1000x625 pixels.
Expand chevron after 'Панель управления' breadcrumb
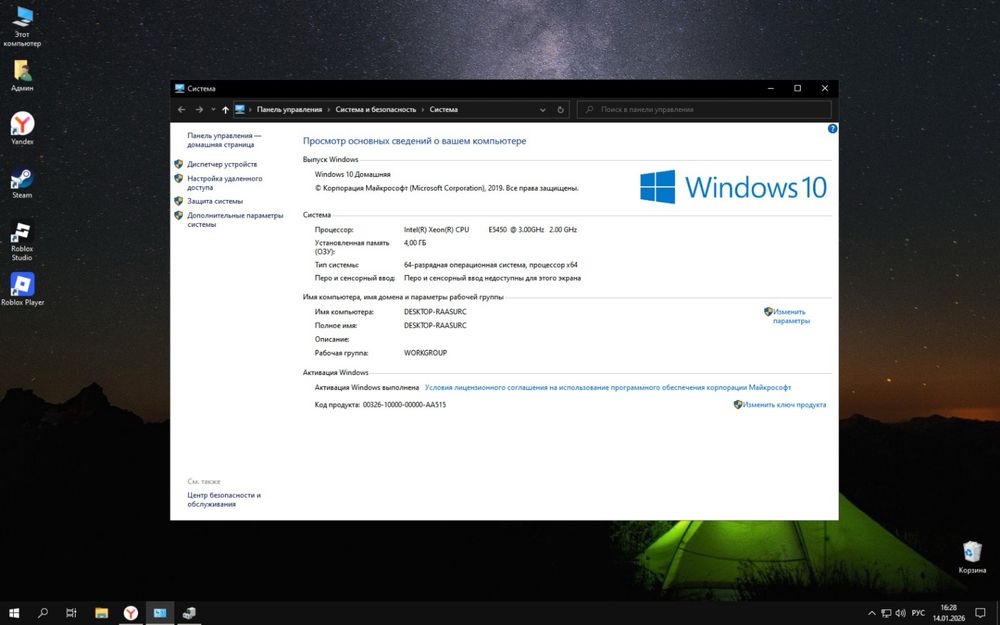click(329, 110)
